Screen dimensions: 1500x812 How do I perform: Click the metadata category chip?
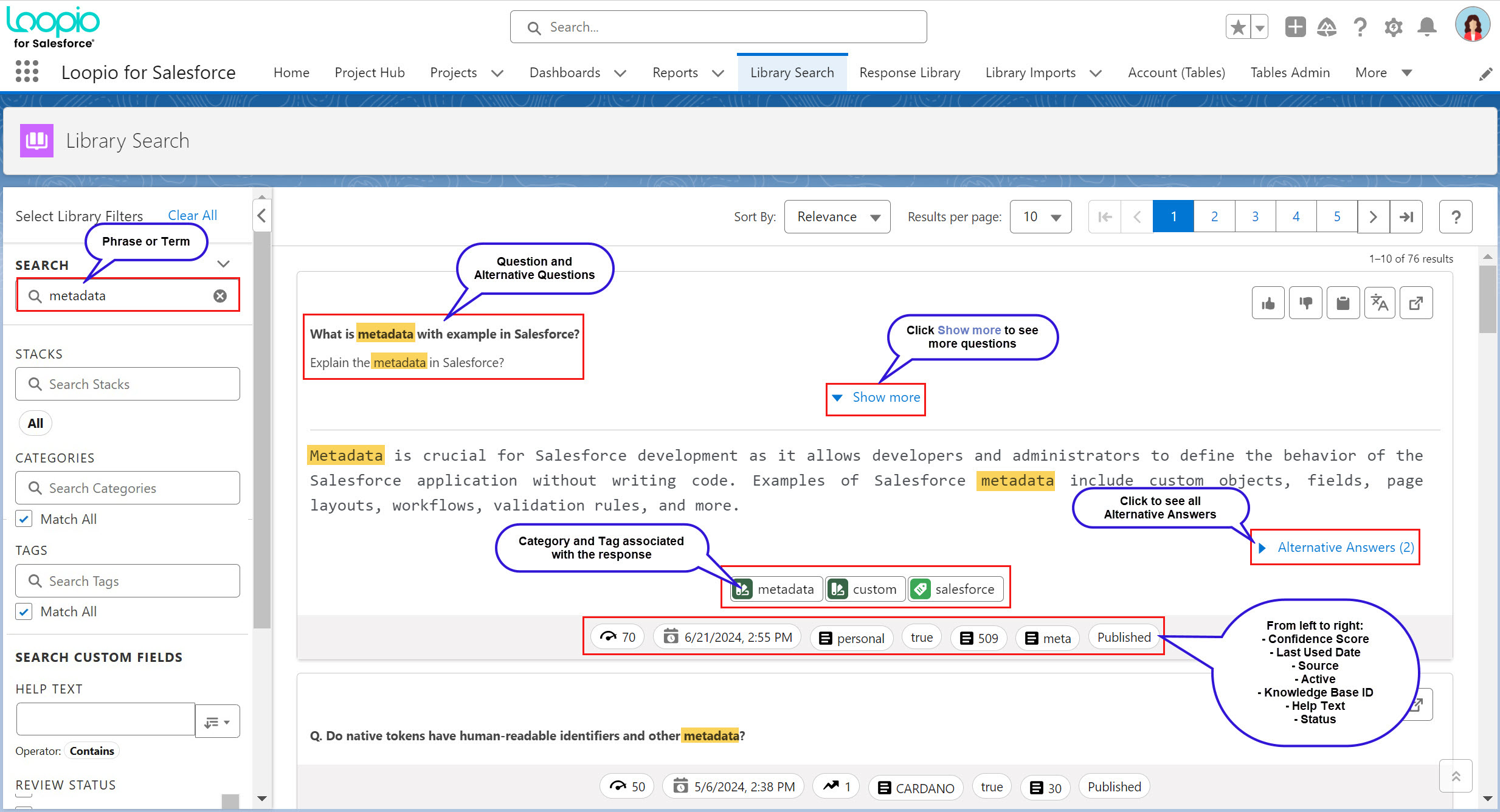(776, 589)
